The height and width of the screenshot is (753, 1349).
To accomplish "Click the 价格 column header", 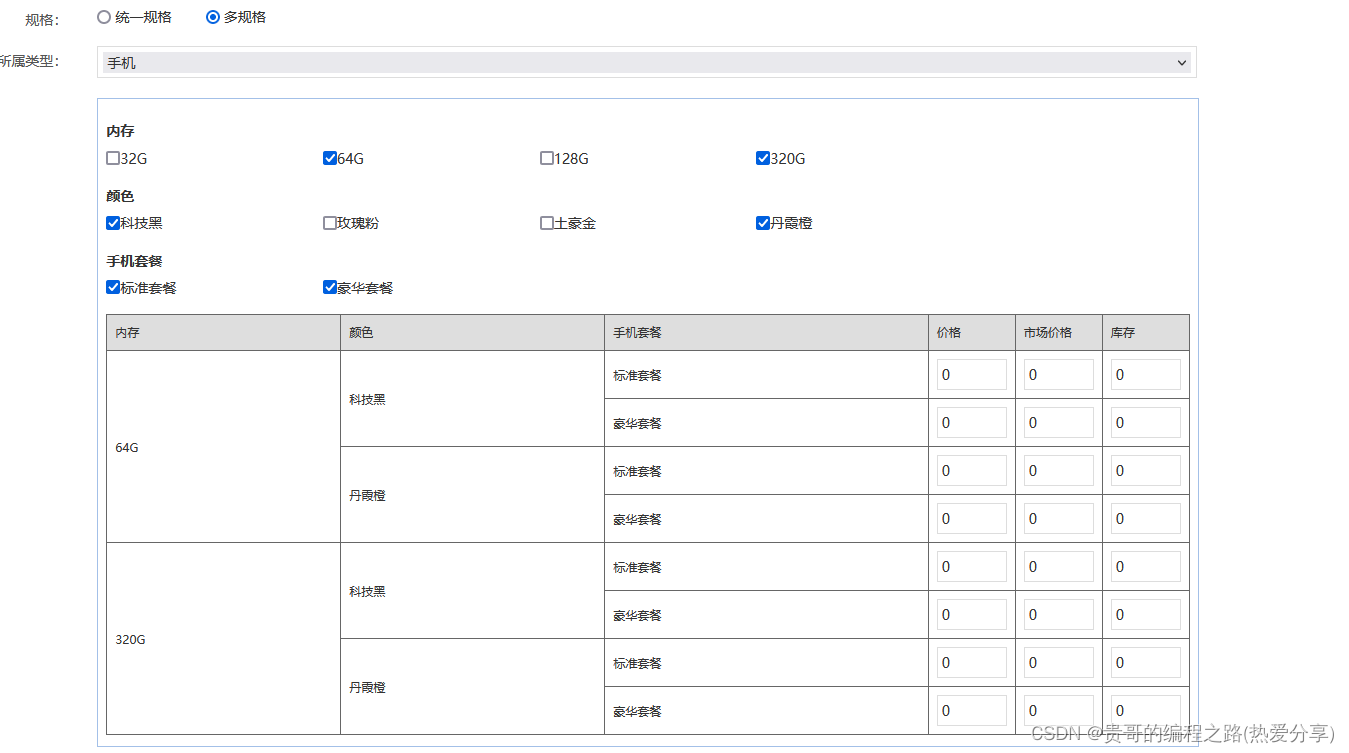I will [972, 333].
